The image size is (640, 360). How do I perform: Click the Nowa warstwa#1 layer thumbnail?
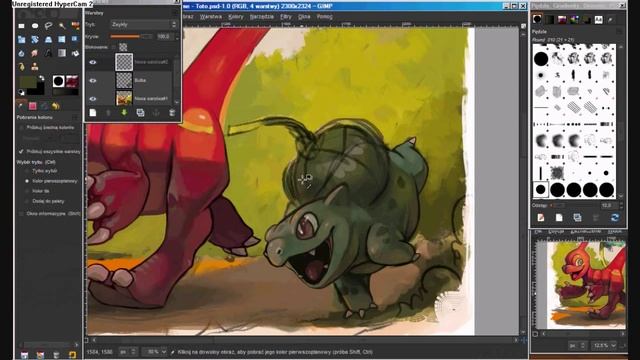[124, 98]
